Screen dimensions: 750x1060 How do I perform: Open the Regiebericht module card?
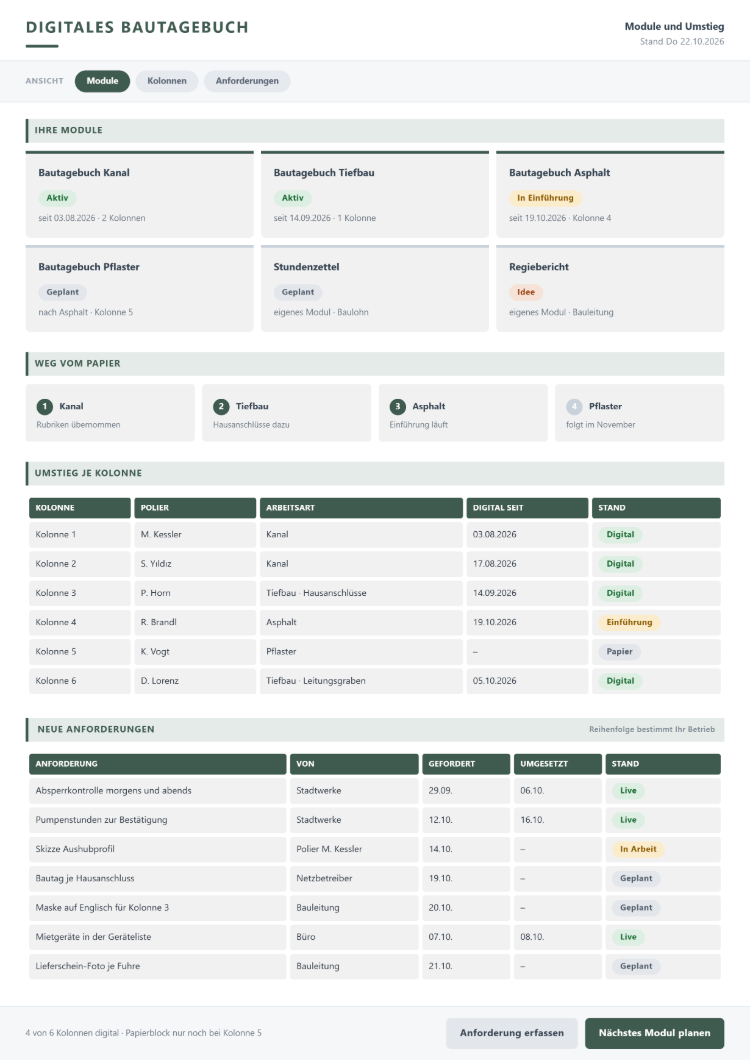coord(610,289)
